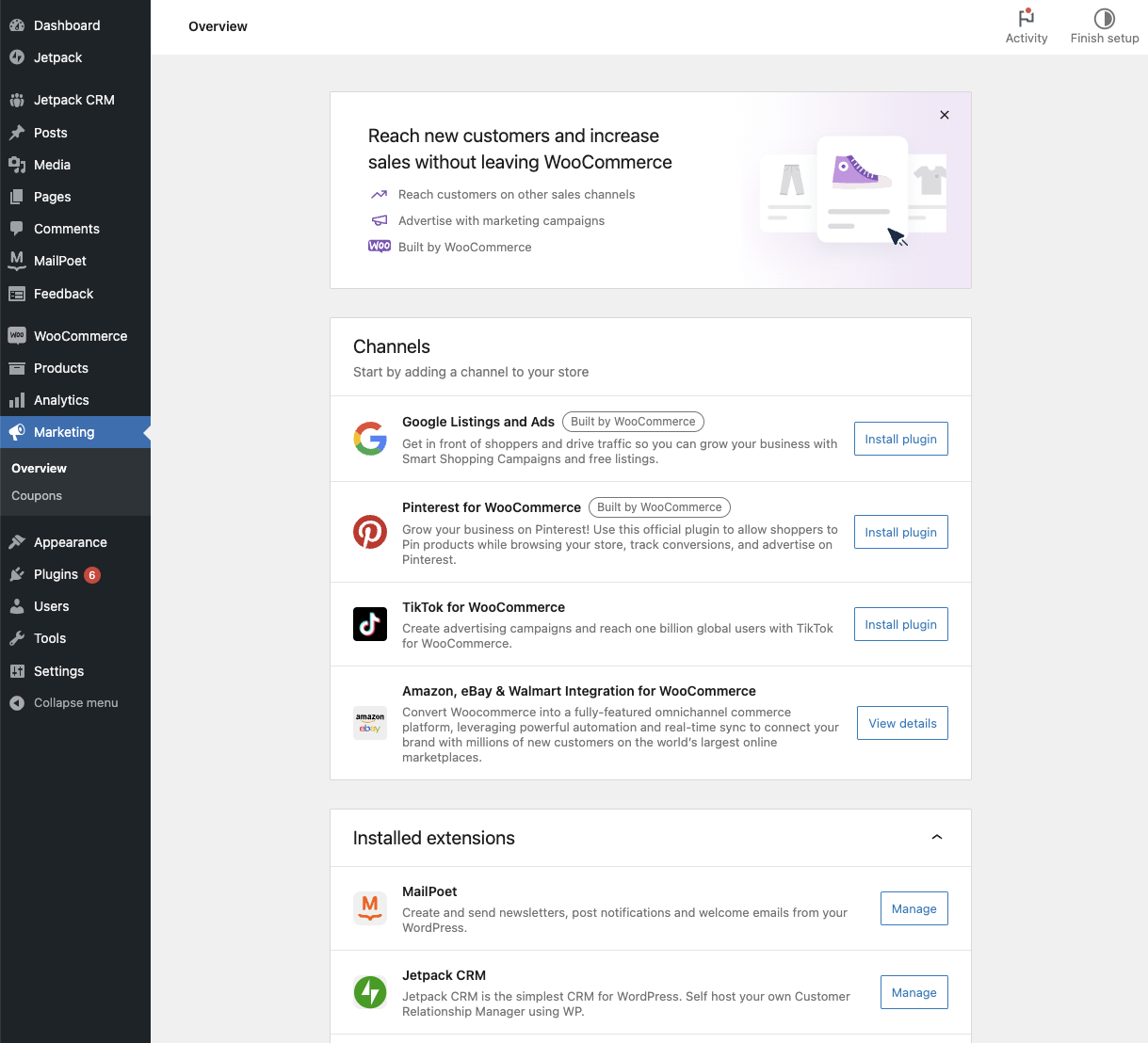
Task: Click the Pinterest channel logo
Action: click(370, 532)
